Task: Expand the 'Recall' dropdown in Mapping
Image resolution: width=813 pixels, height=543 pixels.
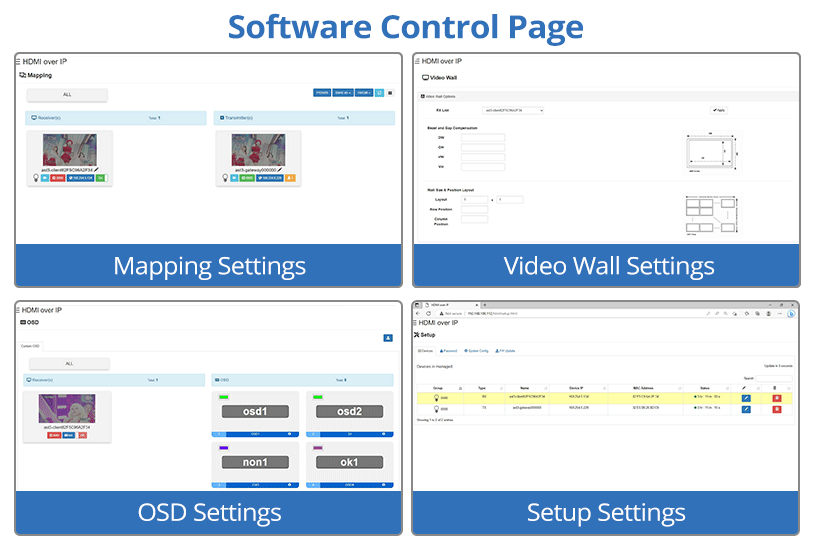Action: [x=363, y=93]
